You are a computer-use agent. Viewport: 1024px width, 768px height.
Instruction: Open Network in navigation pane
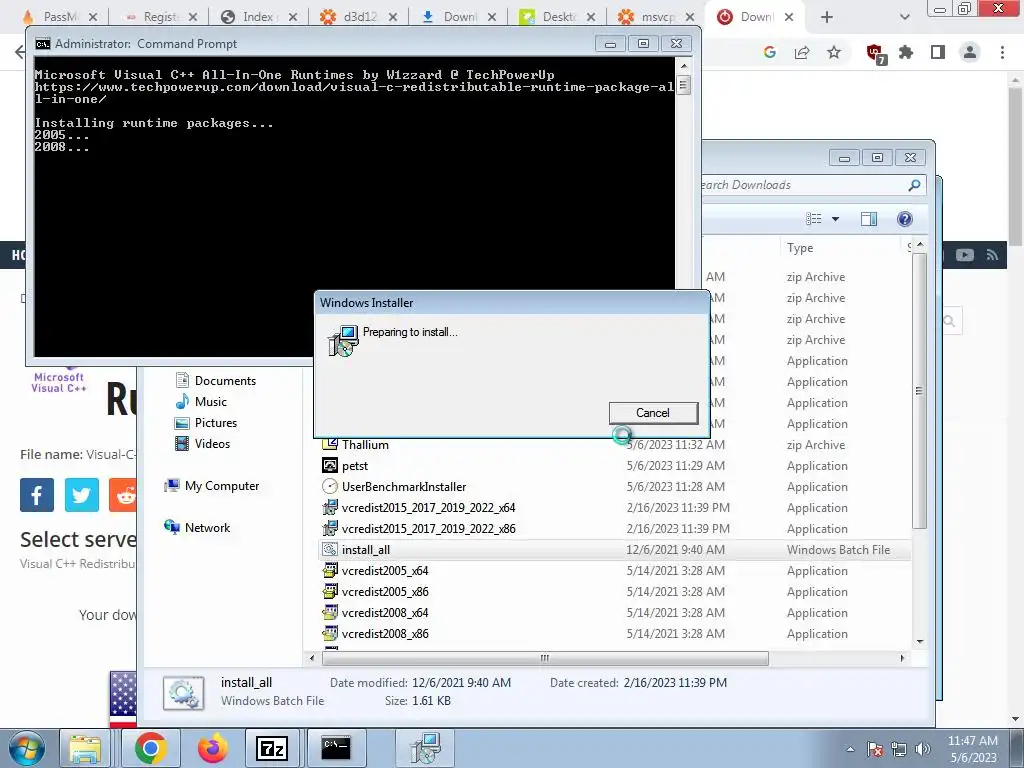pos(197,528)
